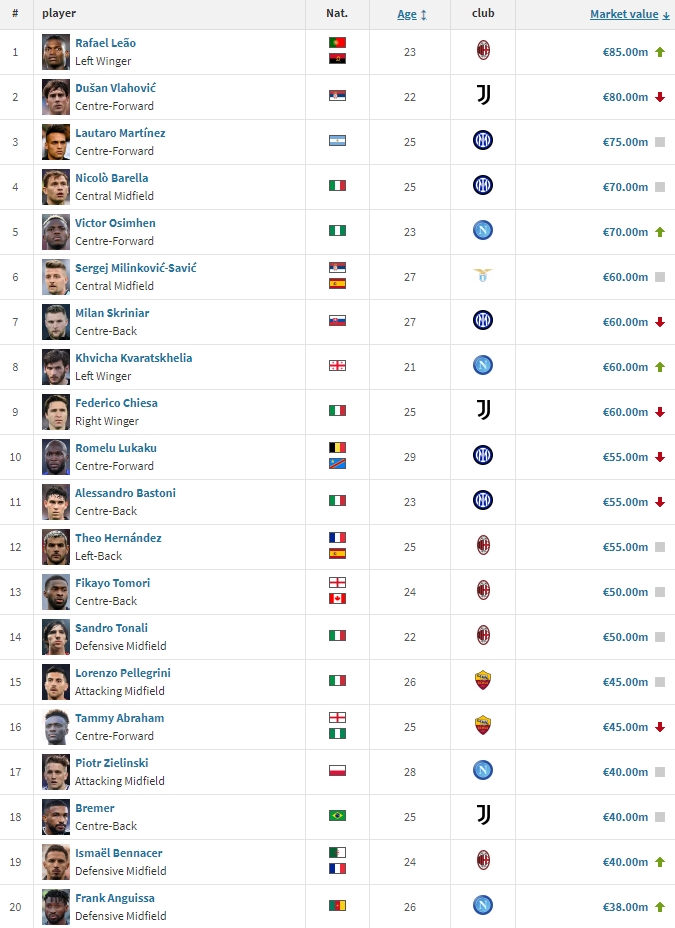Click AC Milan crest in Rafael Leão row
Viewport: 675px width, 928px height.
coord(483,51)
